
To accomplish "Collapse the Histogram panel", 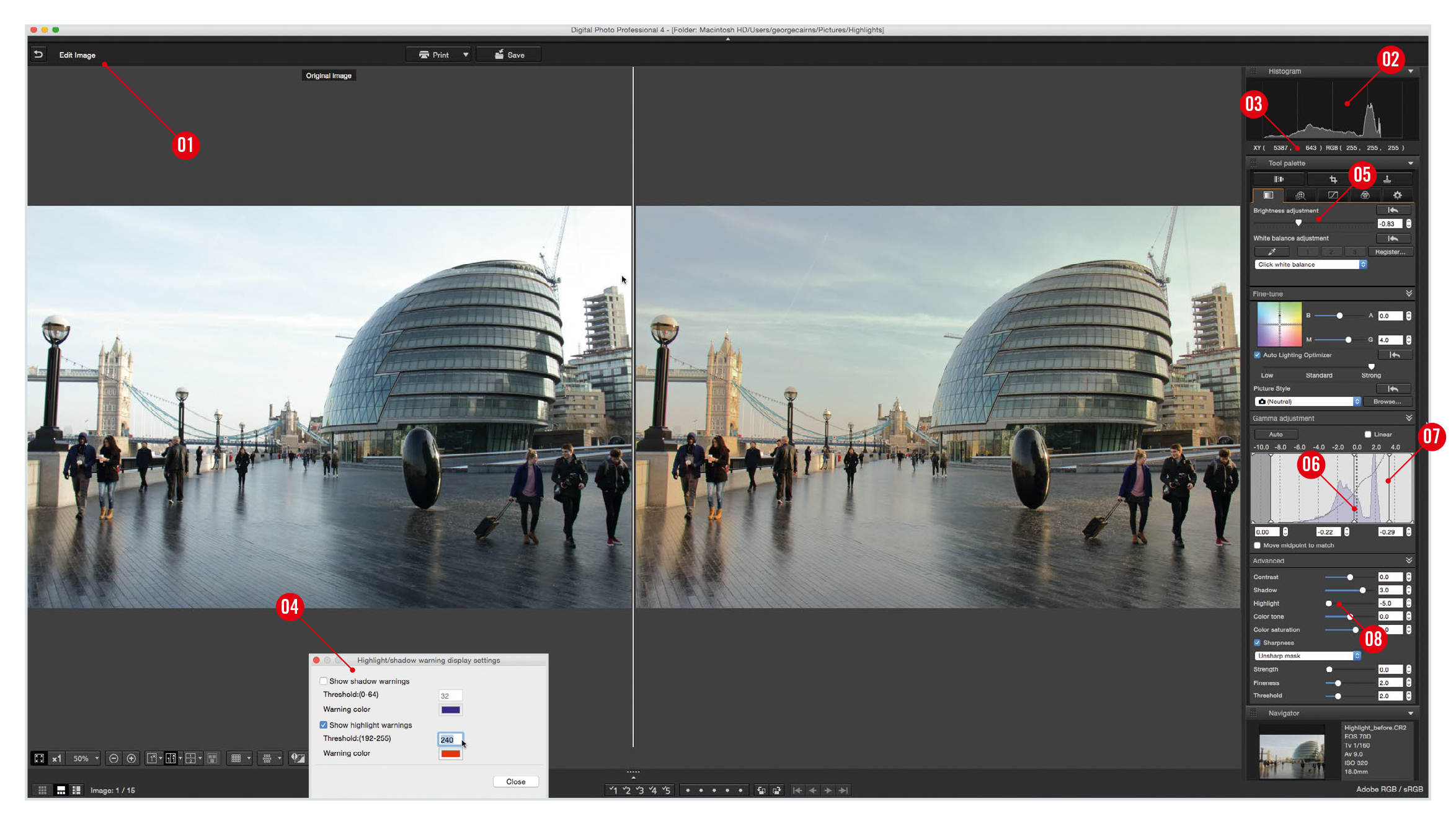I will [1412, 71].
